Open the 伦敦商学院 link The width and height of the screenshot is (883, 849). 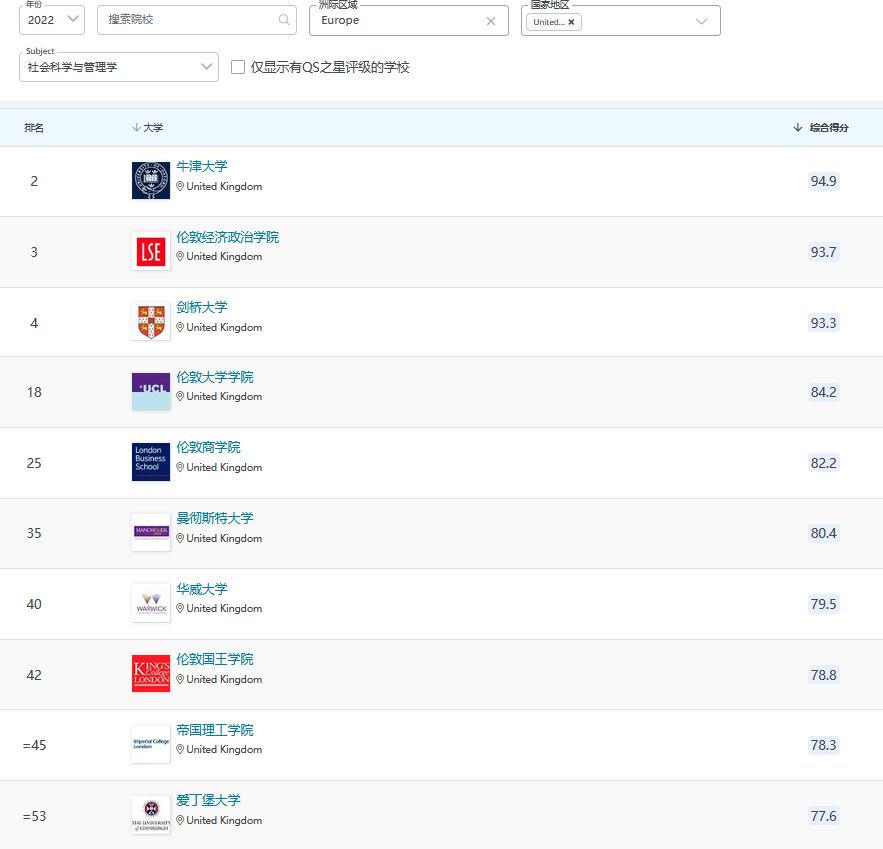click(208, 448)
